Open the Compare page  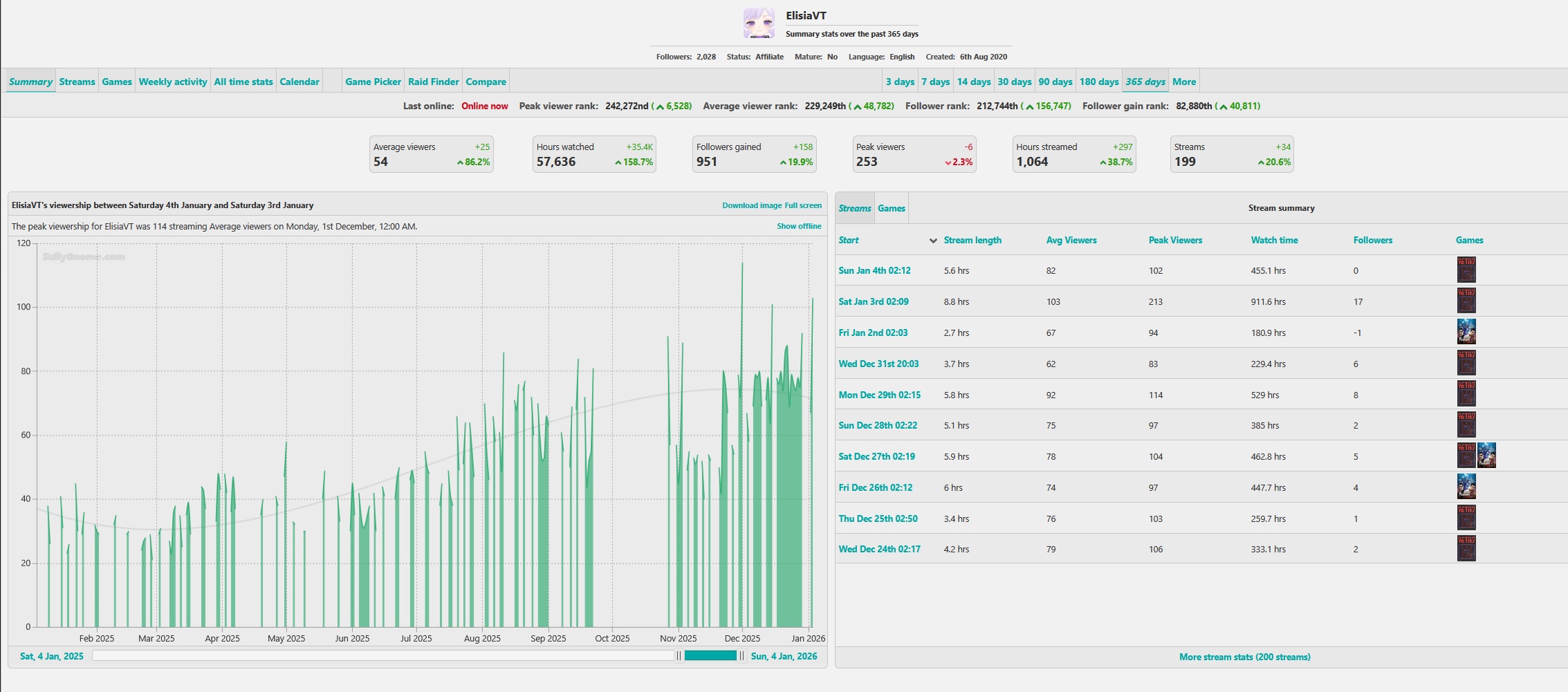(x=486, y=82)
